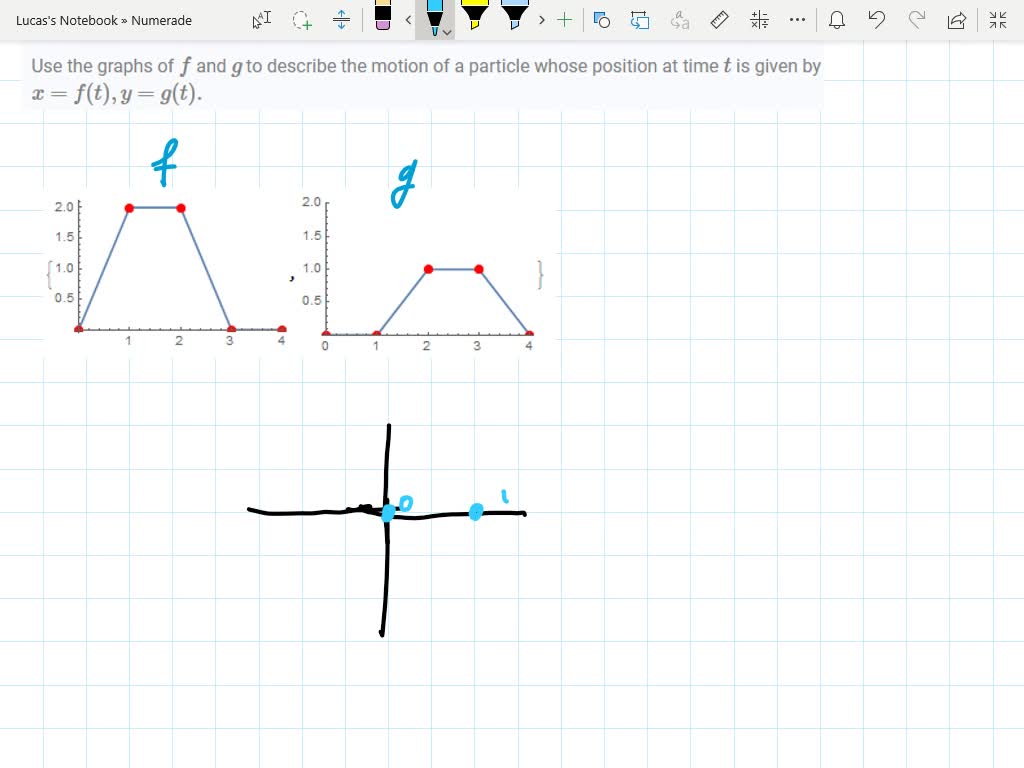Screen dimensions: 1024x768
Task: Select the blue highlighter pen
Action: pos(513,16)
